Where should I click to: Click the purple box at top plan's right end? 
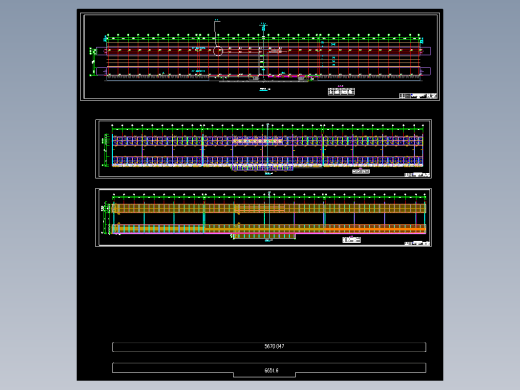click(x=425, y=51)
